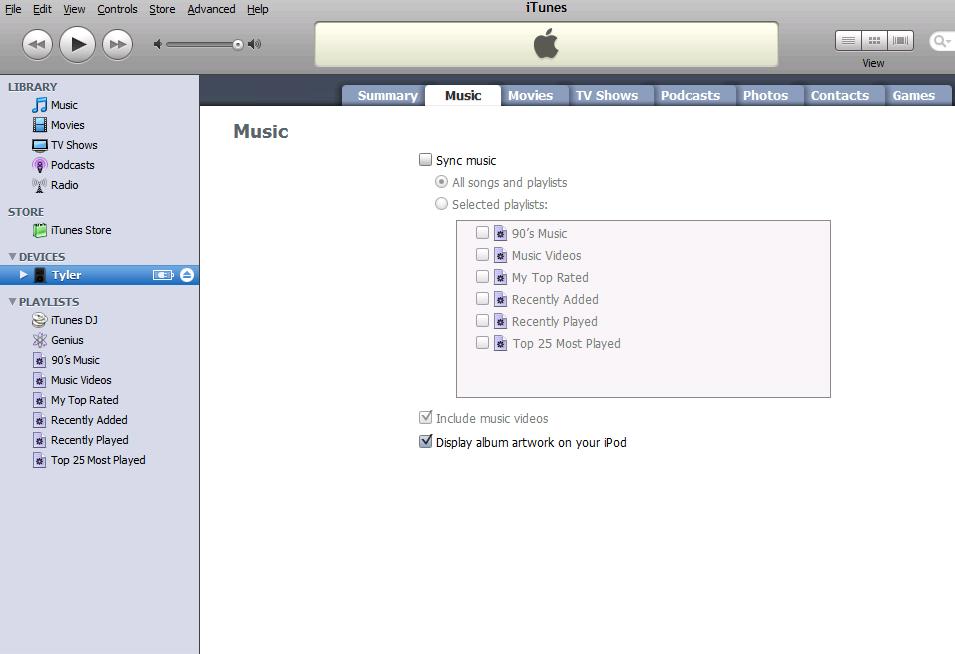The height and width of the screenshot is (654, 955).
Task: Open the Edit menu
Action: (42, 9)
